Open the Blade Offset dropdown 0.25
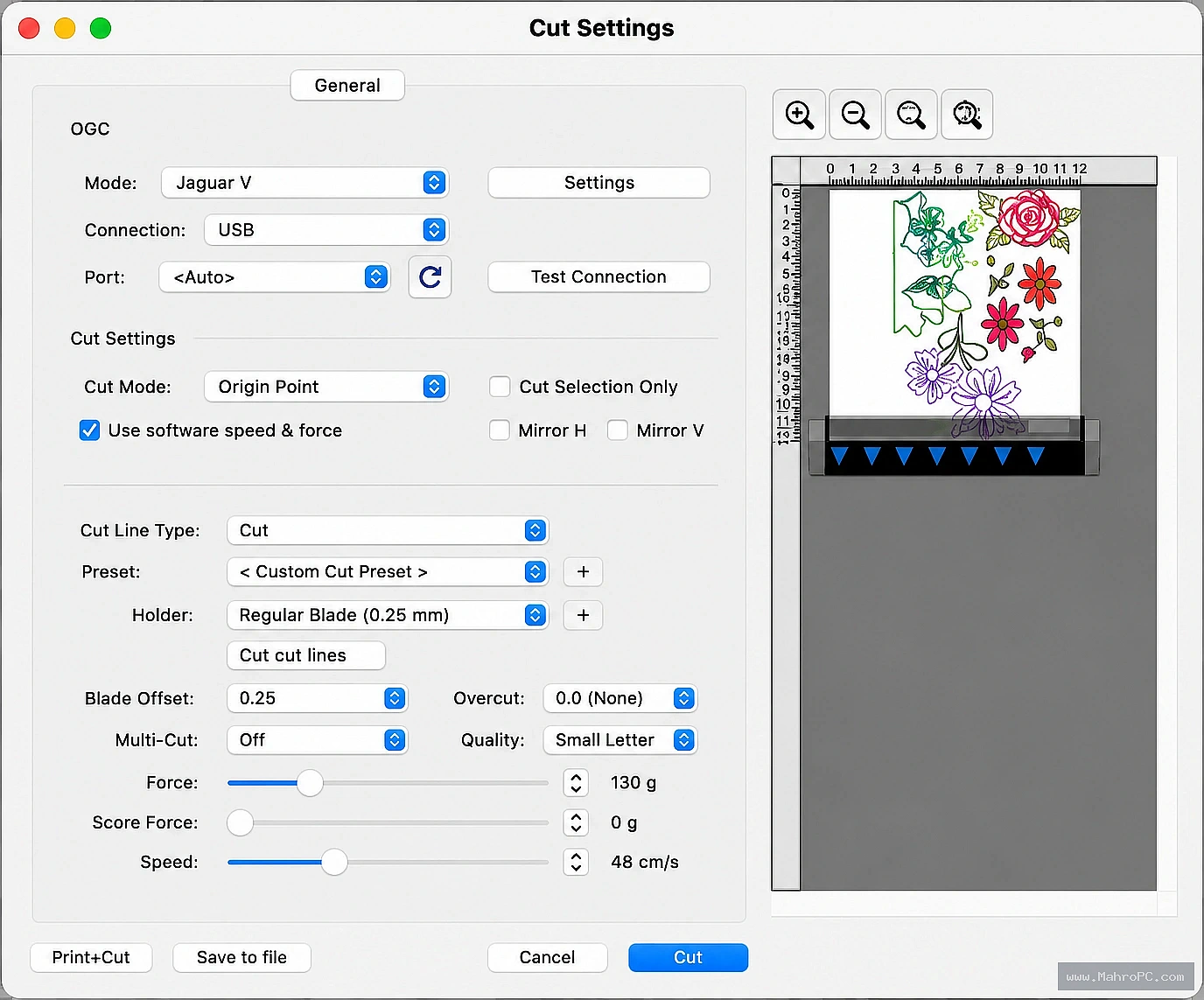The width and height of the screenshot is (1204, 1000). 317,698
